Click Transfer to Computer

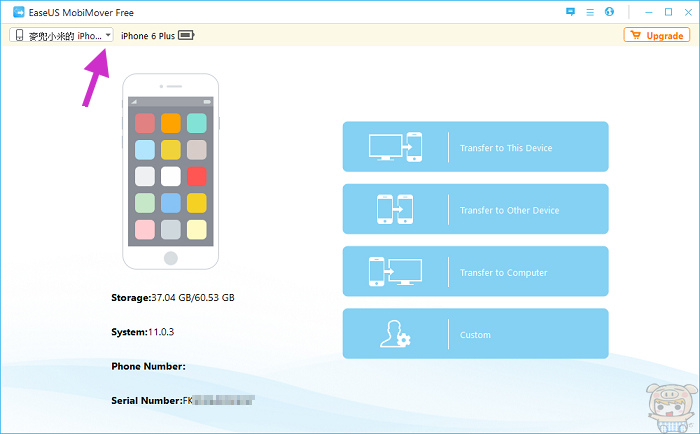click(475, 271)
